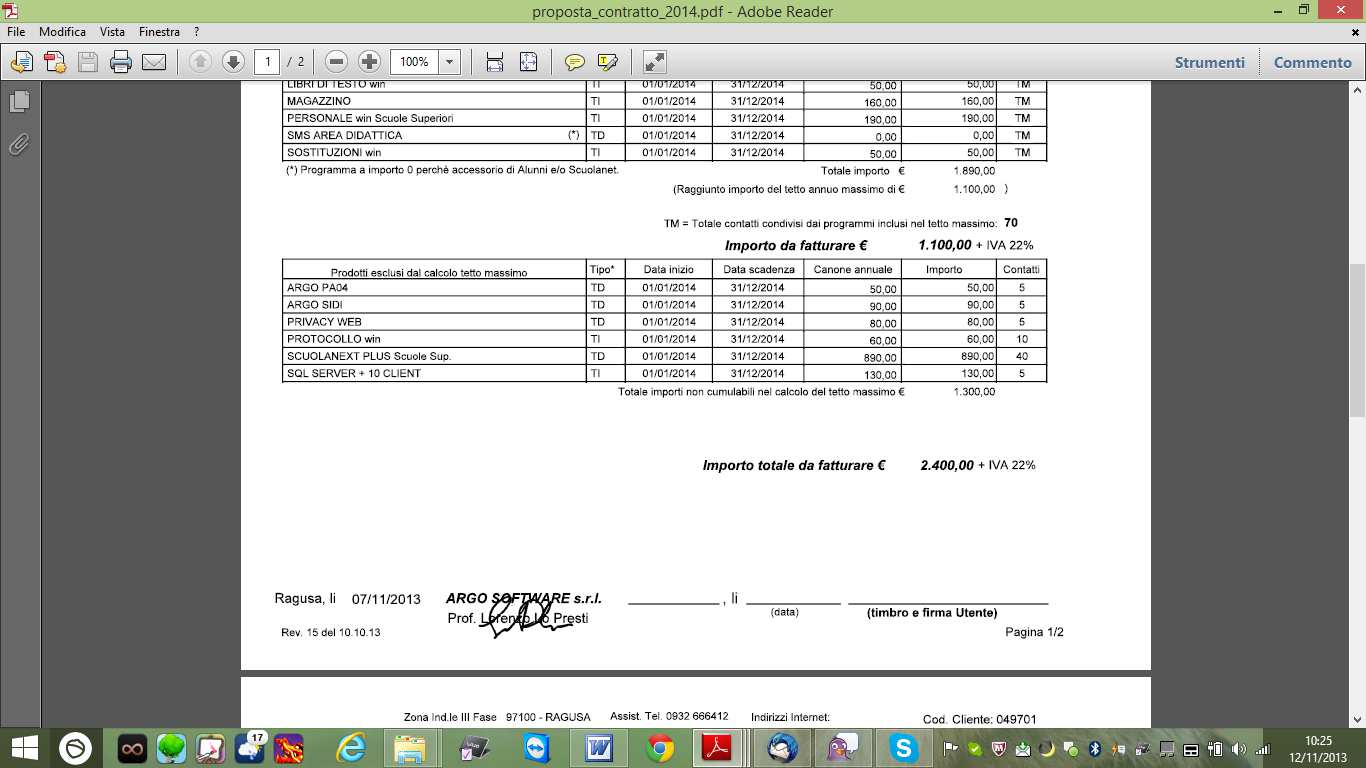Print the document with printer icon
The image size is (1366, 768).
(121, 62)
